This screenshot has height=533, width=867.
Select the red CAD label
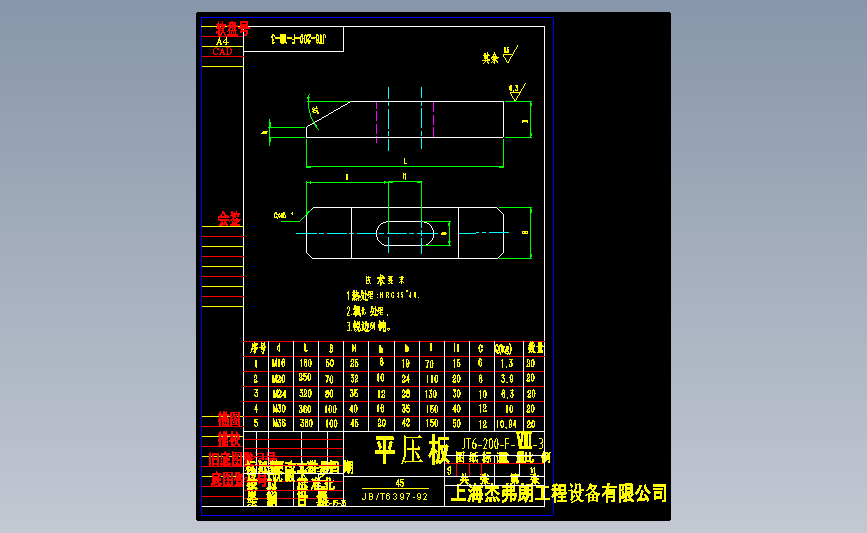click(222, 51)
